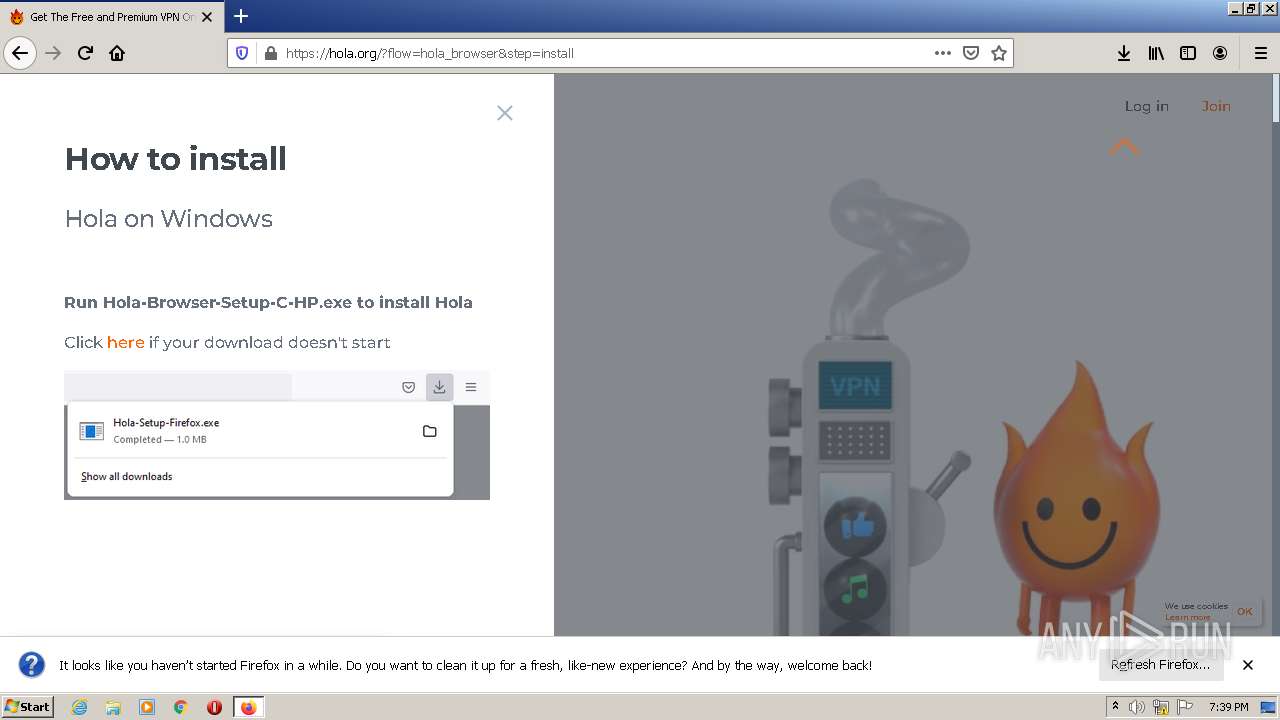1280x720 pixels.
Task: Open page actions three-dot menu
Action: point(942,53)
